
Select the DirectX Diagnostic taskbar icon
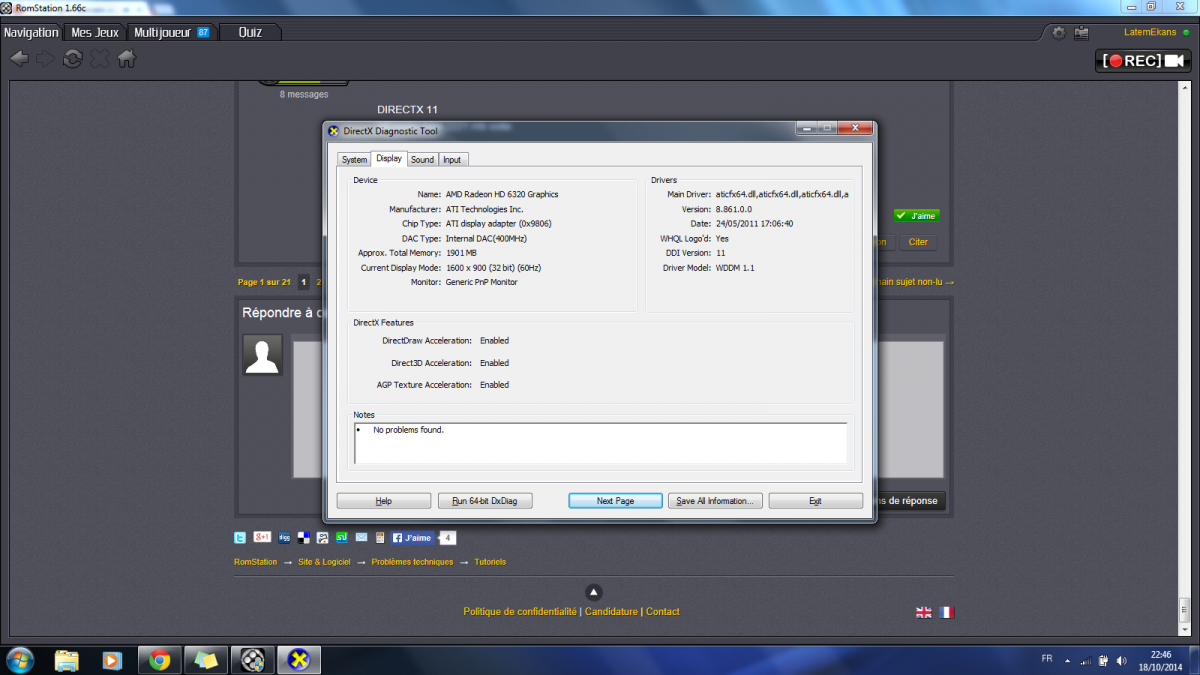click(299, 660)
